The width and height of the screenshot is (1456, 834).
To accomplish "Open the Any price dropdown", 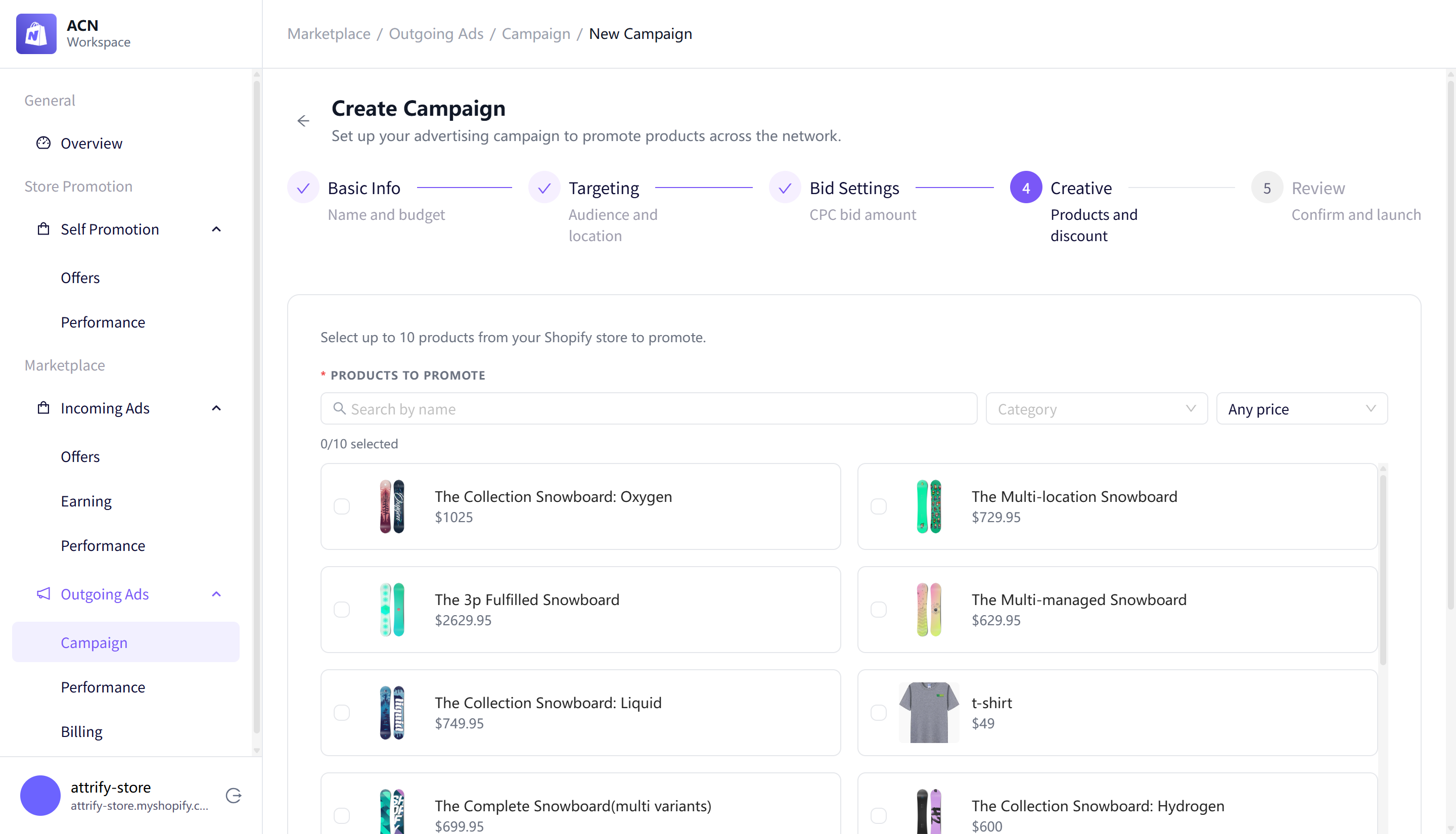I will 1301,408.
